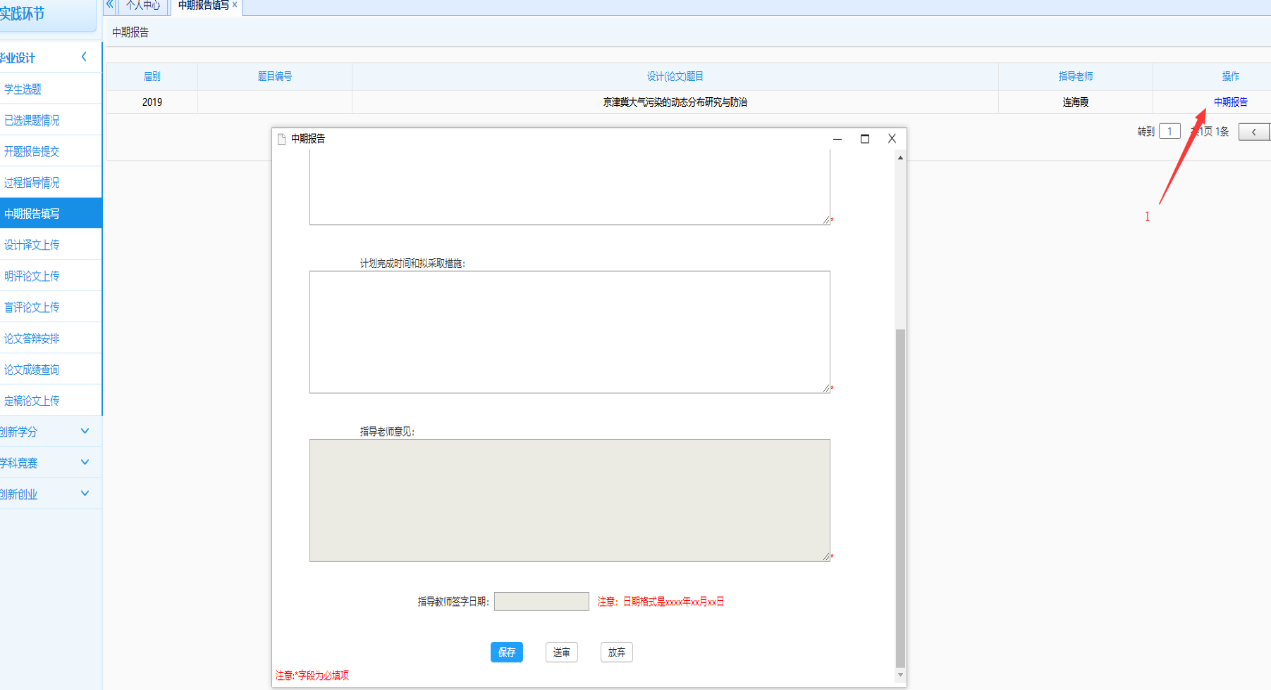Close the 中期报告 dialog with the X icon
The image size is (1271, 690).
point(892,139)
